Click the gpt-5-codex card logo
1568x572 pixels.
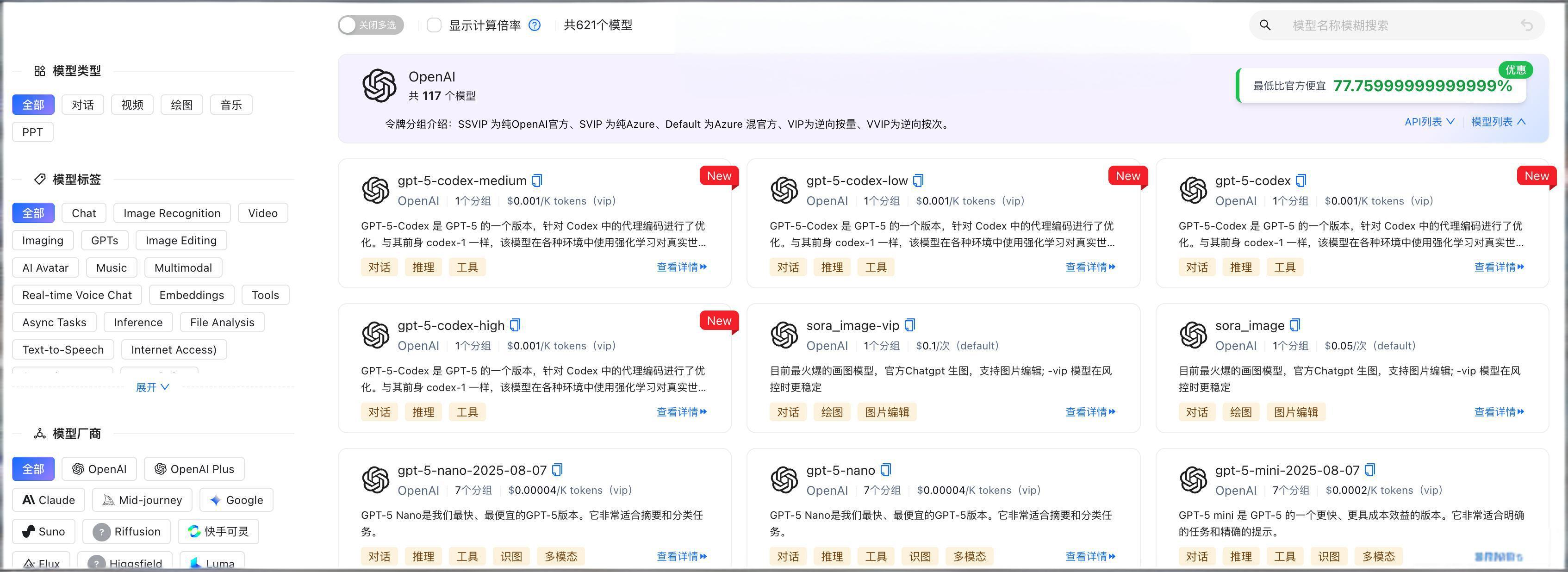[1193, 190]
